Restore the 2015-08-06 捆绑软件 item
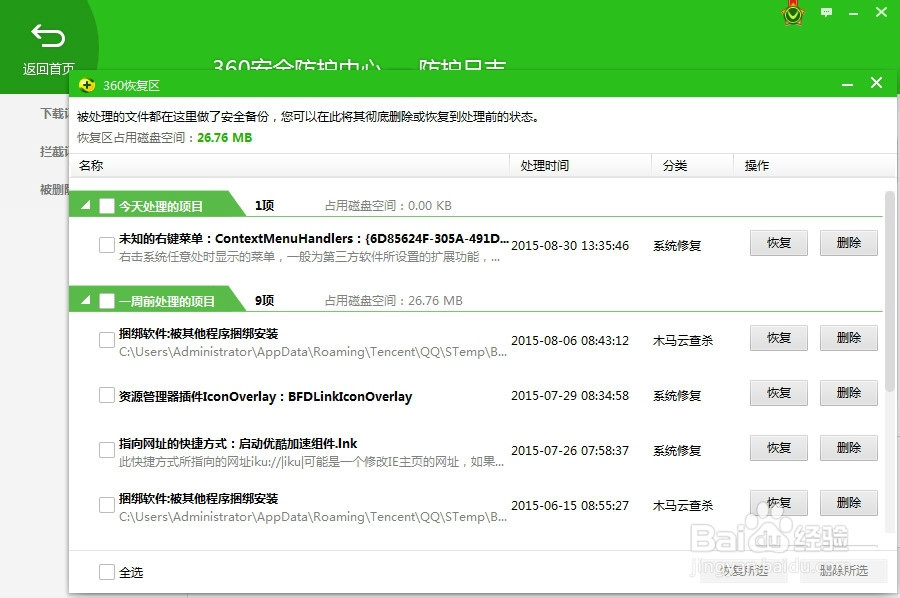The image size is (900, 598). click(x=779, y=338)
